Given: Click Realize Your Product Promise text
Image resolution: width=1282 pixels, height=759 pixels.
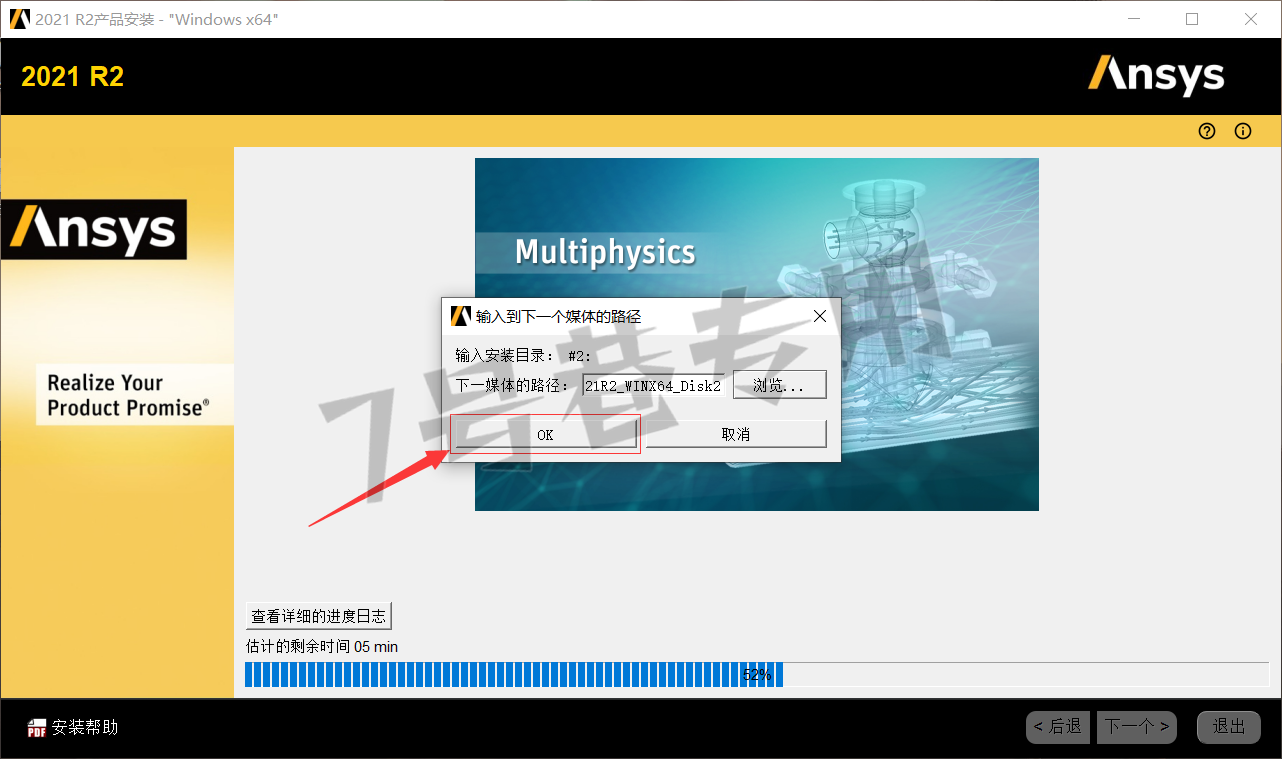Looking at the screenshot, I should click(x=129, y=395).
